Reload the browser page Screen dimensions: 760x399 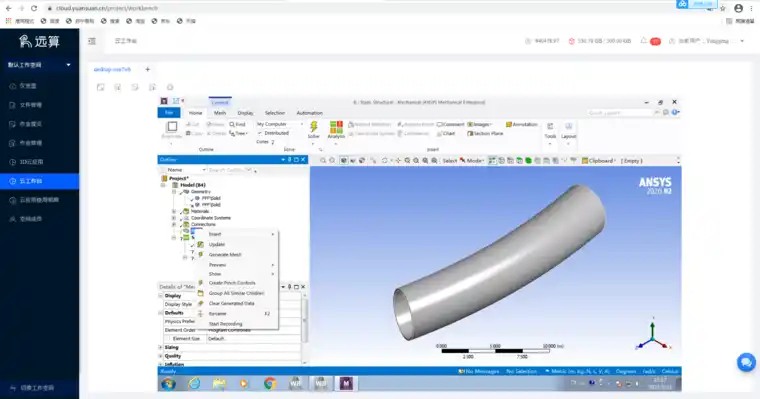click(33, 8)
